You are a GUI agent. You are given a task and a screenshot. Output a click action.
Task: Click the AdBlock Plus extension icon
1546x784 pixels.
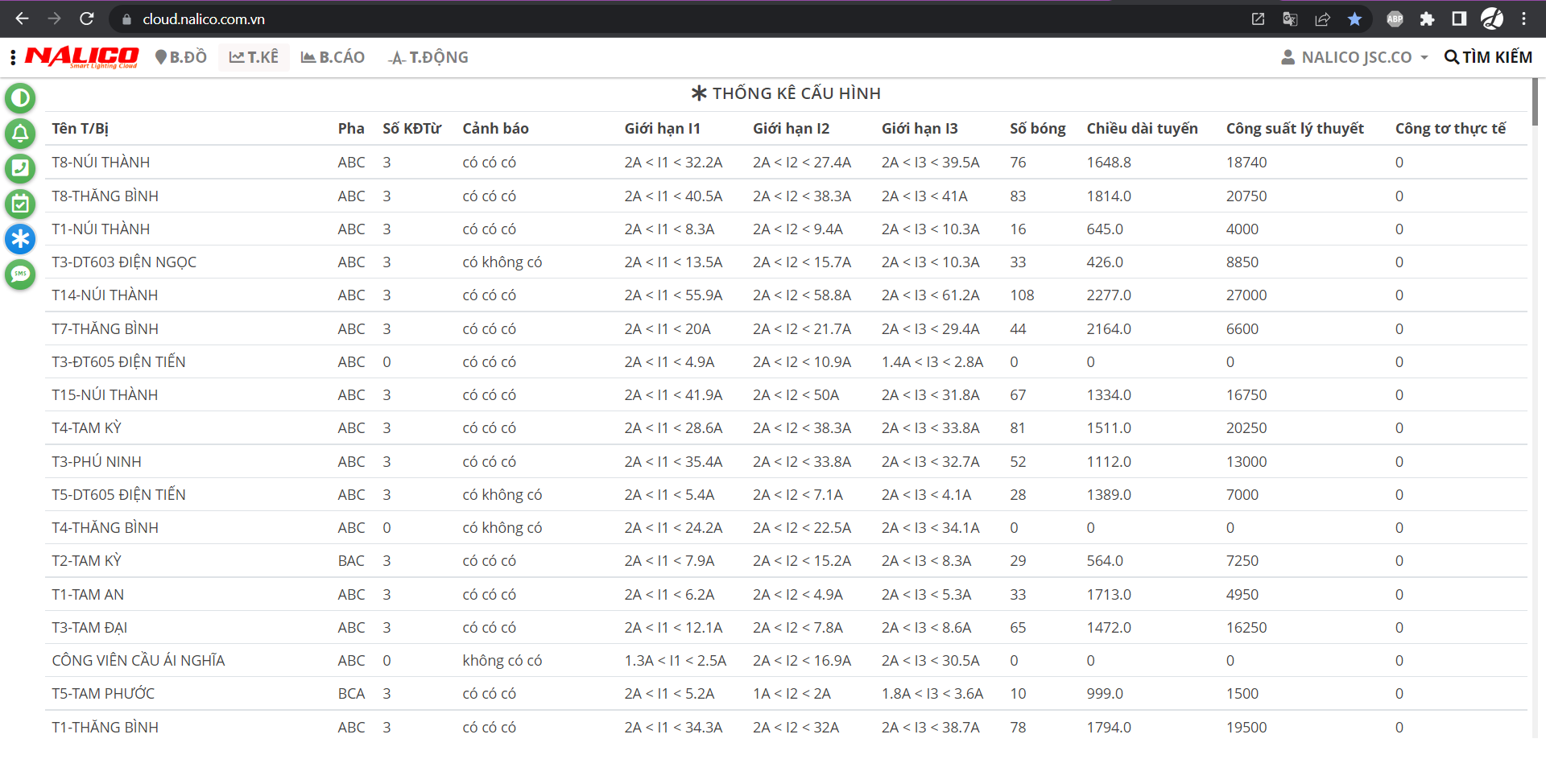[1395, 19]
